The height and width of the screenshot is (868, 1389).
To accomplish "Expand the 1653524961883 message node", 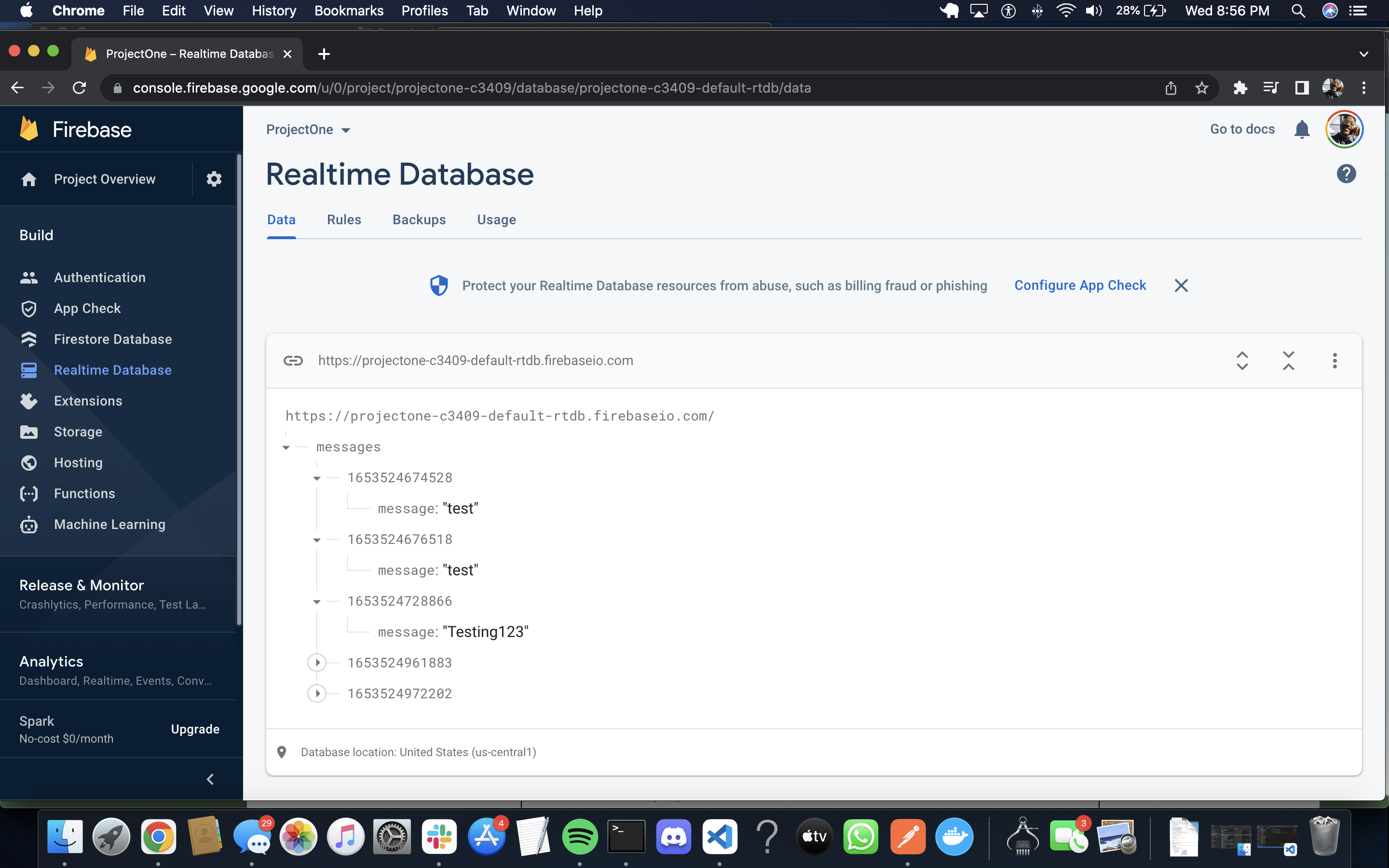I will (x=317, y=662).
